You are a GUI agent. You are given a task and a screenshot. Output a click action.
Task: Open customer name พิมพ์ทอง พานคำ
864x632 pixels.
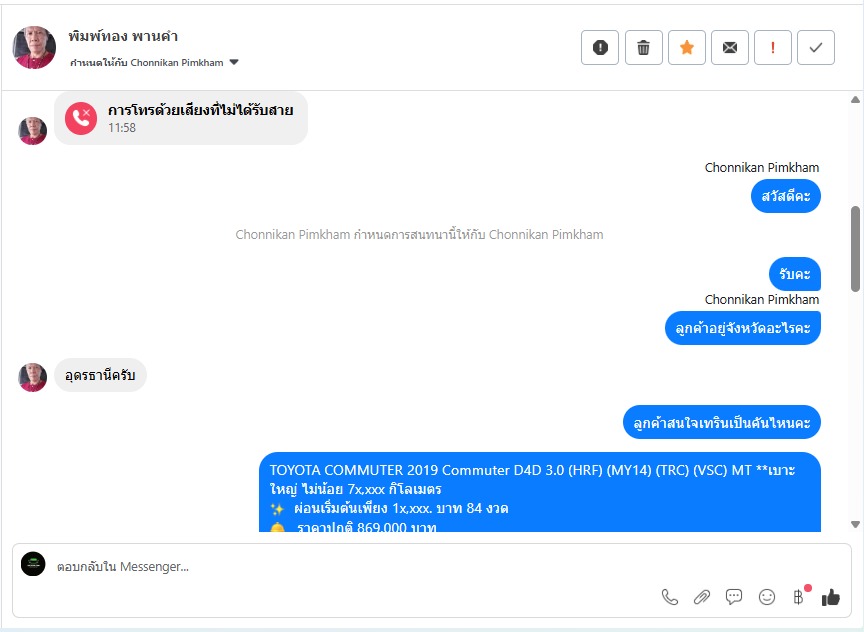[123, 36]
